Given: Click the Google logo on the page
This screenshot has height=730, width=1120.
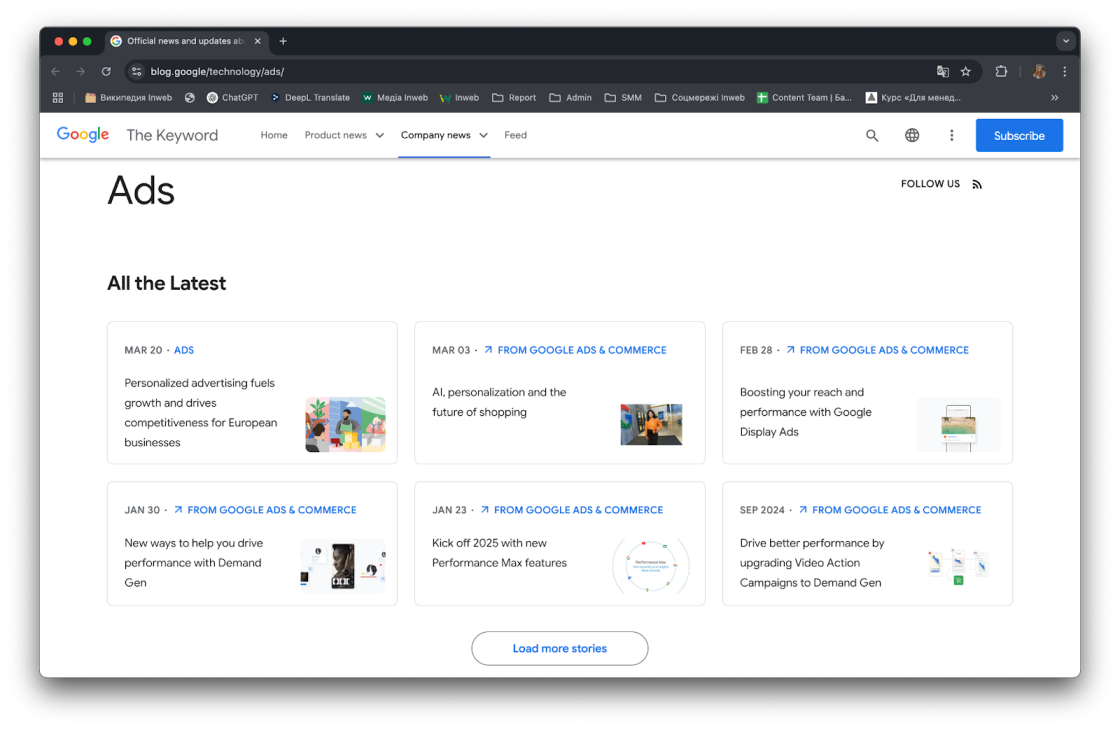Looking at the screenshot, I should click(83, 134).
